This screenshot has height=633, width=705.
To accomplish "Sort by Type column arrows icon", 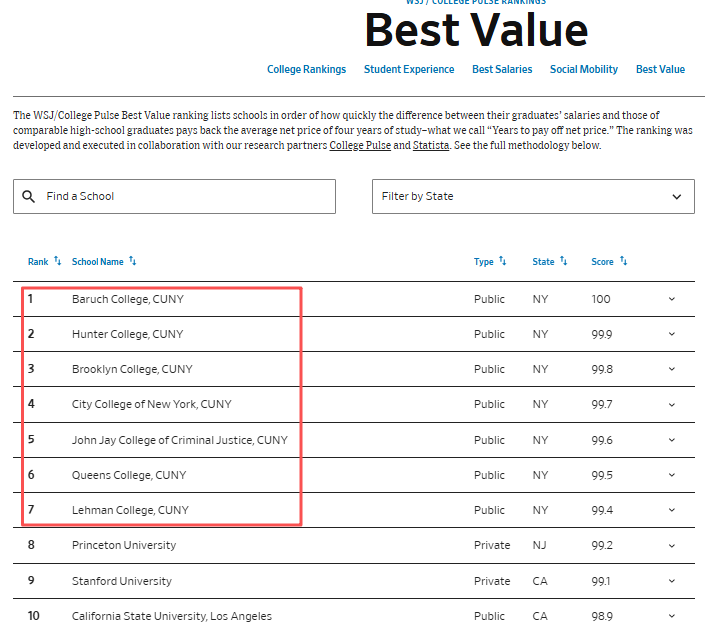I will tap(503, 261).
